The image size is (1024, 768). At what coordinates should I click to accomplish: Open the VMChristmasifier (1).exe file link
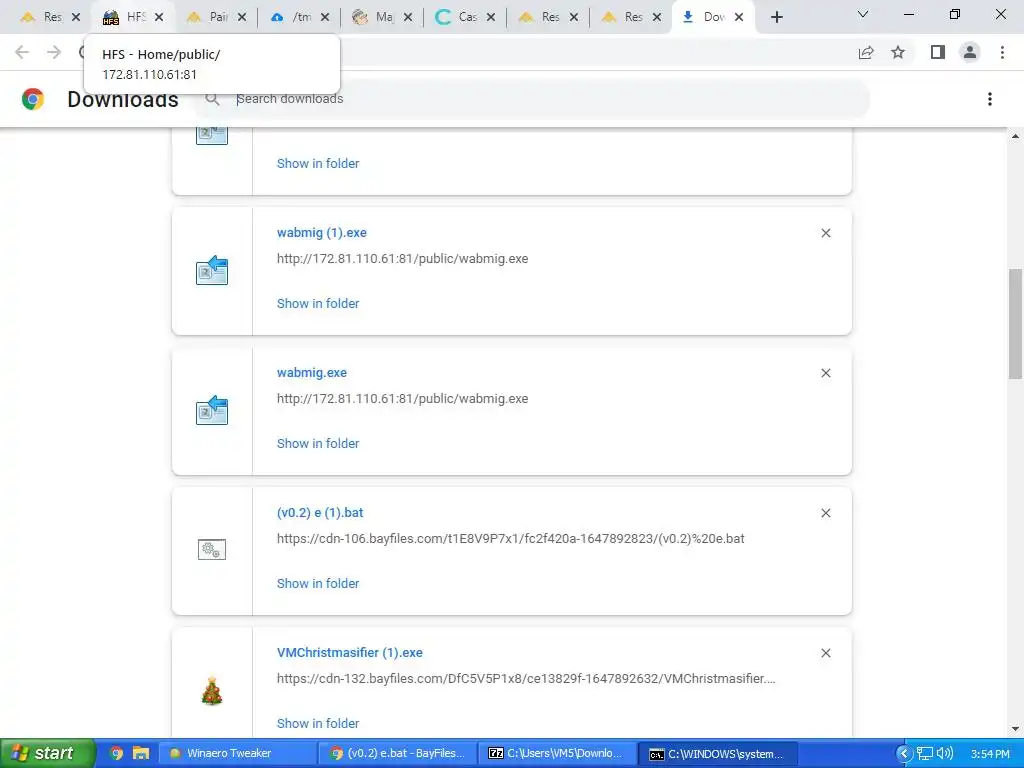coord(349,652)
